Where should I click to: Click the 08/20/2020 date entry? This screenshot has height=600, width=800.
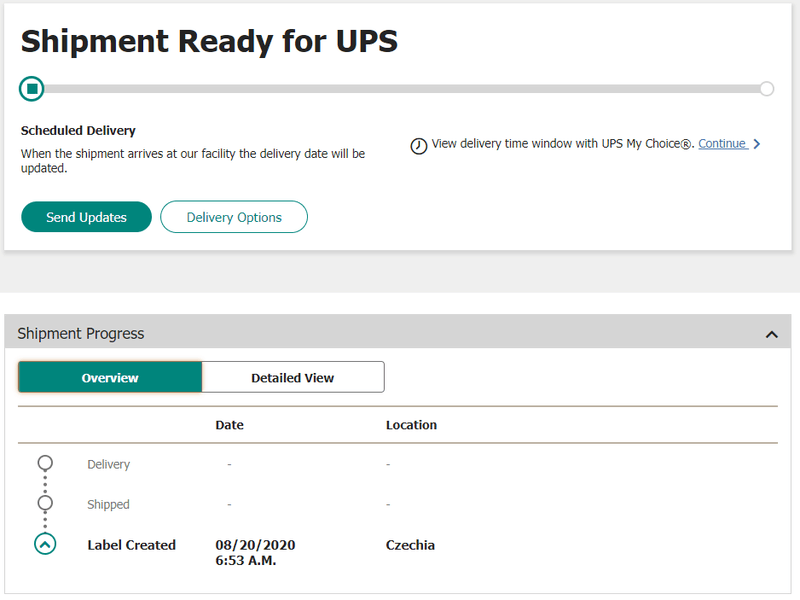[x=255, y=545]
